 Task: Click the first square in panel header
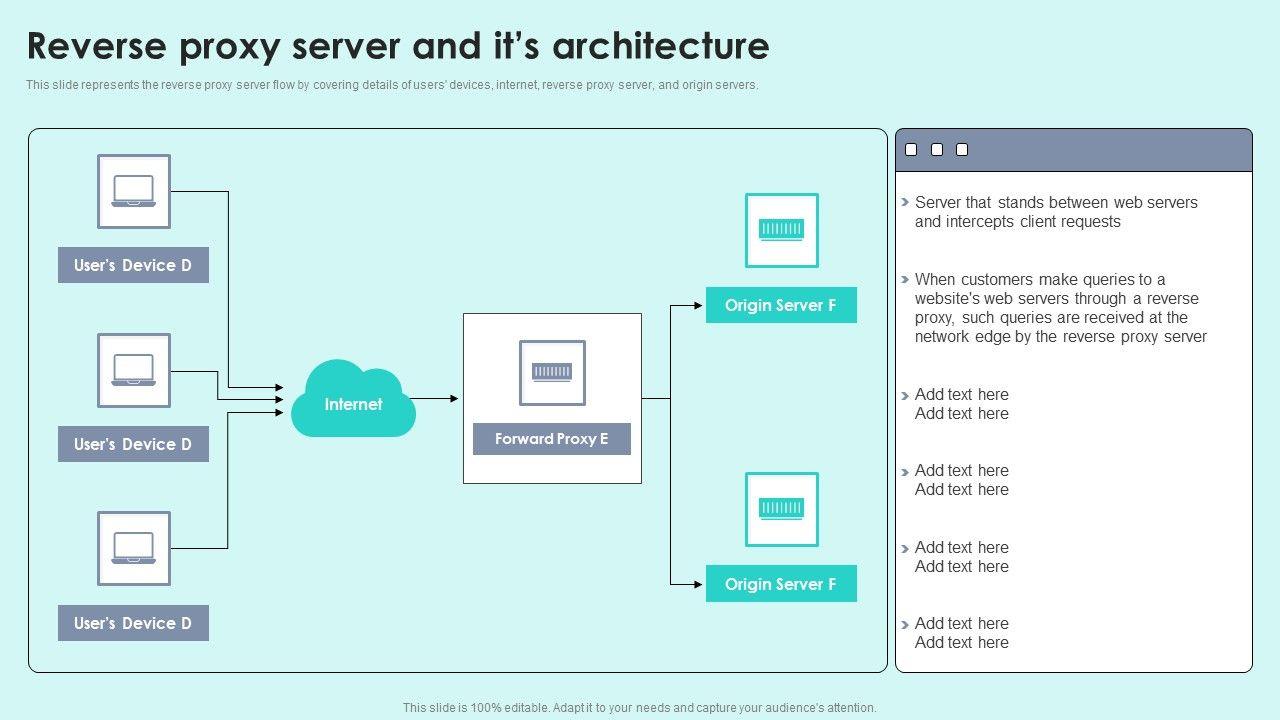pos(911,150)
